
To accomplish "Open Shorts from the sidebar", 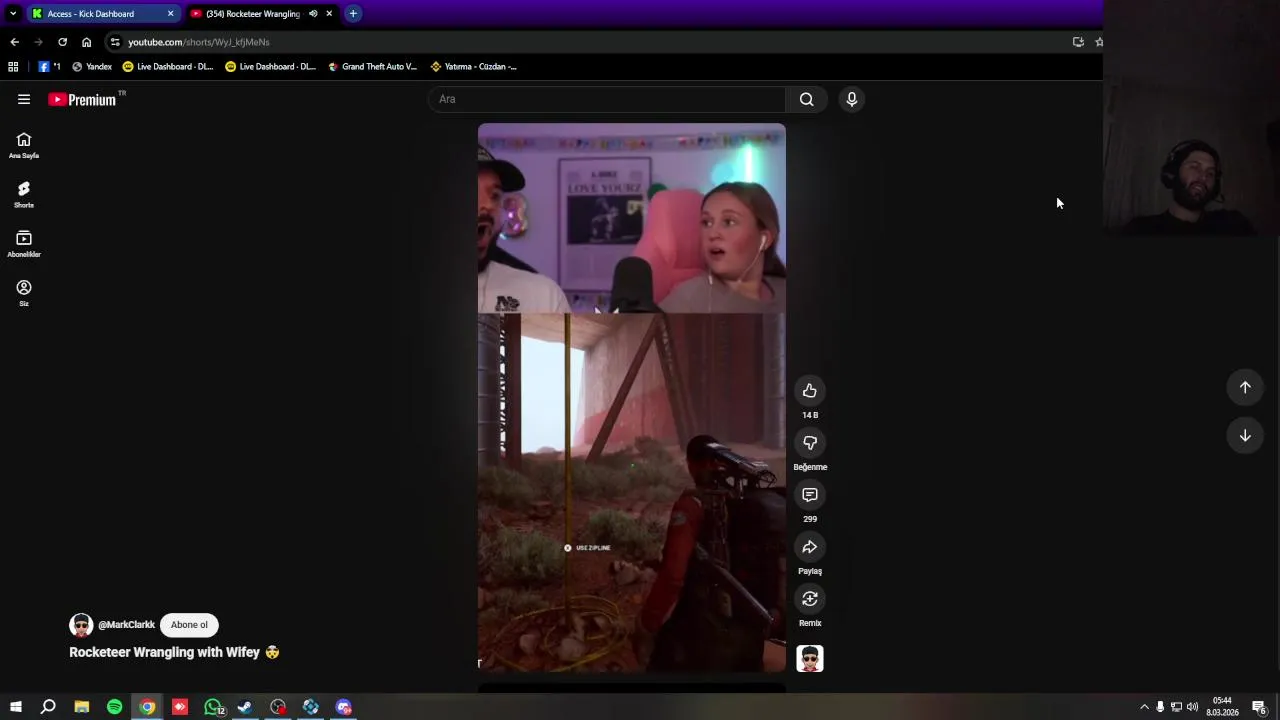I will [x=24, y=194].
